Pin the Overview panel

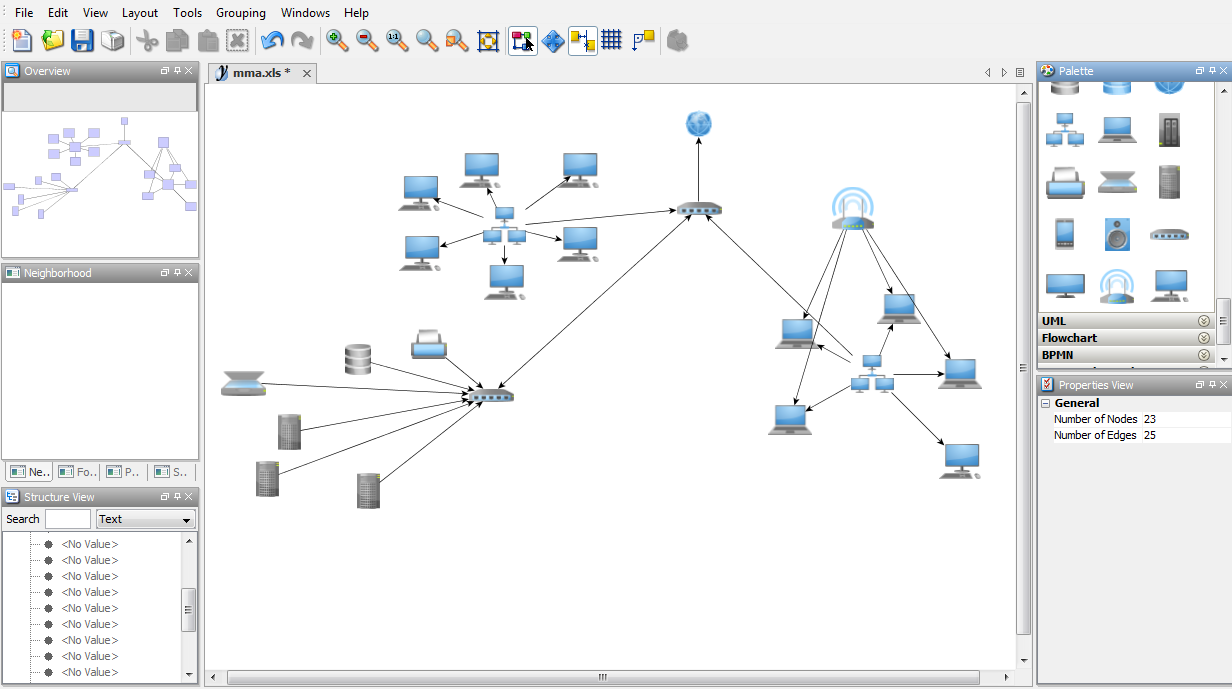[x=177, y=71]
